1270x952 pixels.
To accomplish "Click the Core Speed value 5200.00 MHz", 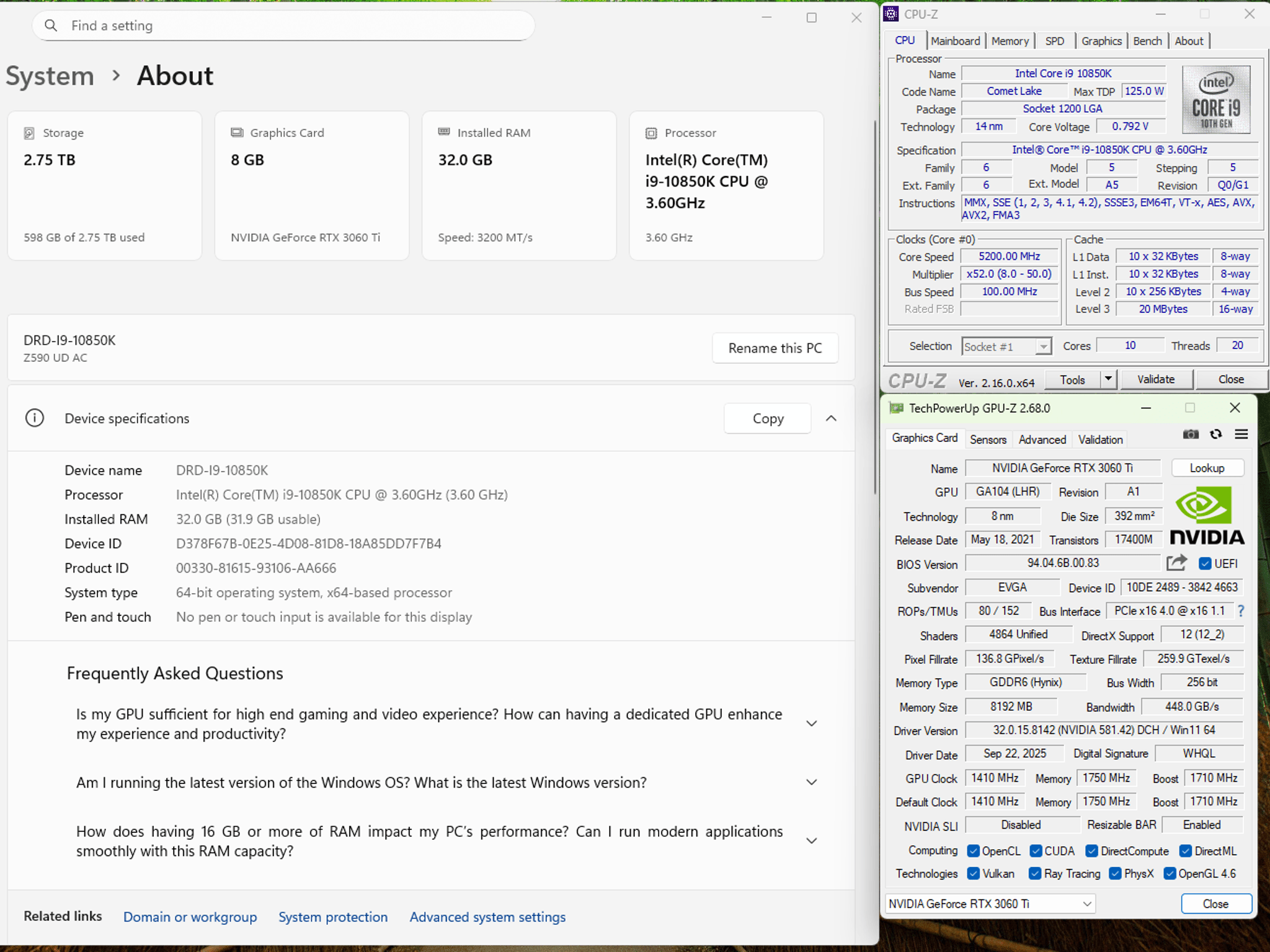I will tap(1009, 256).
